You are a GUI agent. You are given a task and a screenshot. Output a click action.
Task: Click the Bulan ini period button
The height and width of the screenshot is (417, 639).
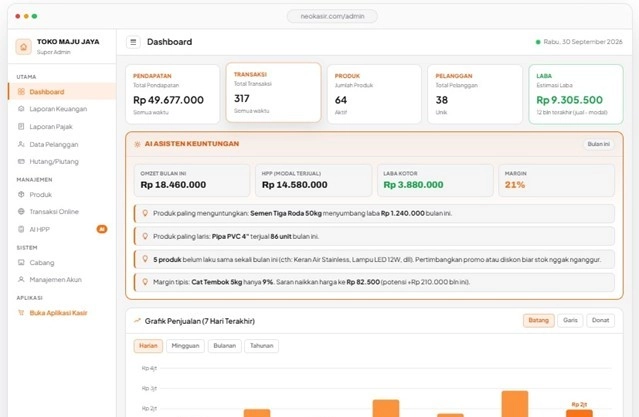pyautogui.click(x=598, y=144)
